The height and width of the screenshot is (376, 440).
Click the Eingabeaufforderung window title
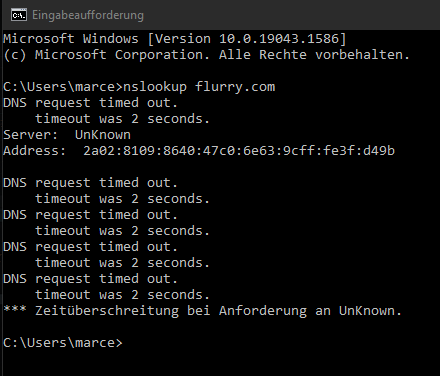click(x=88, y=15)
